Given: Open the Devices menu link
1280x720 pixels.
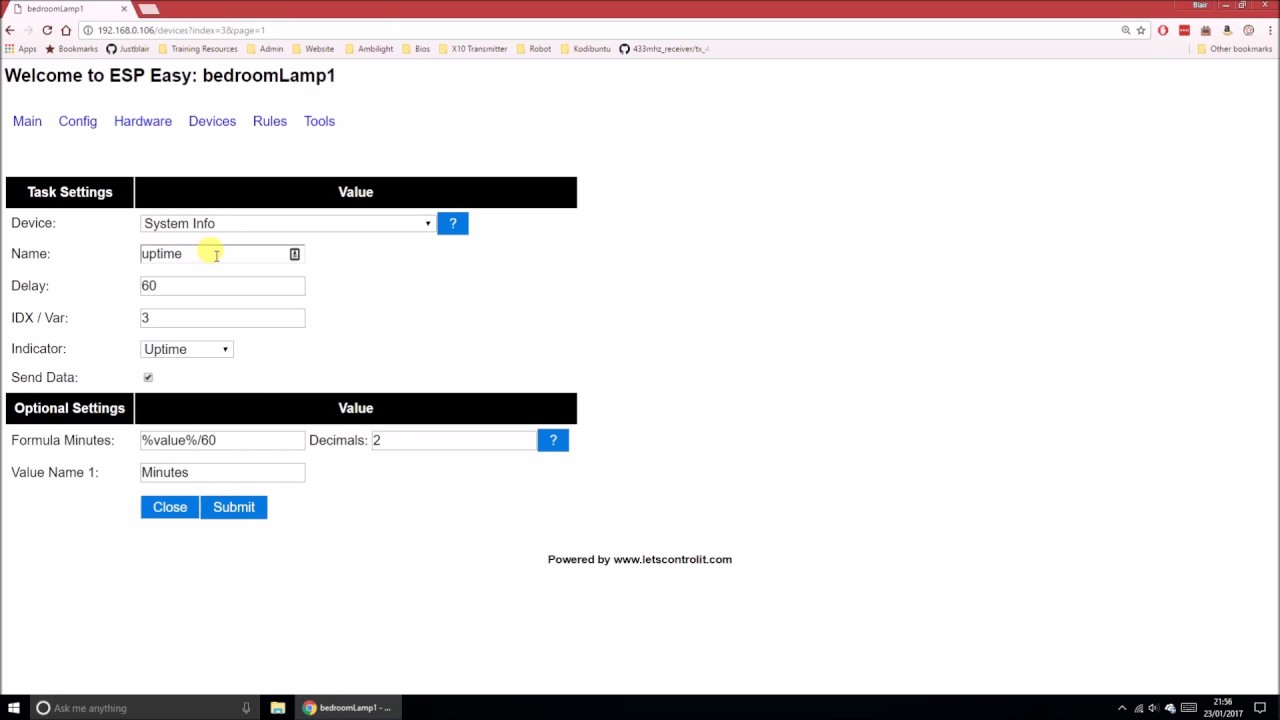Looking at the screenshot, I should pyautogui.click(x=212, y=121).
